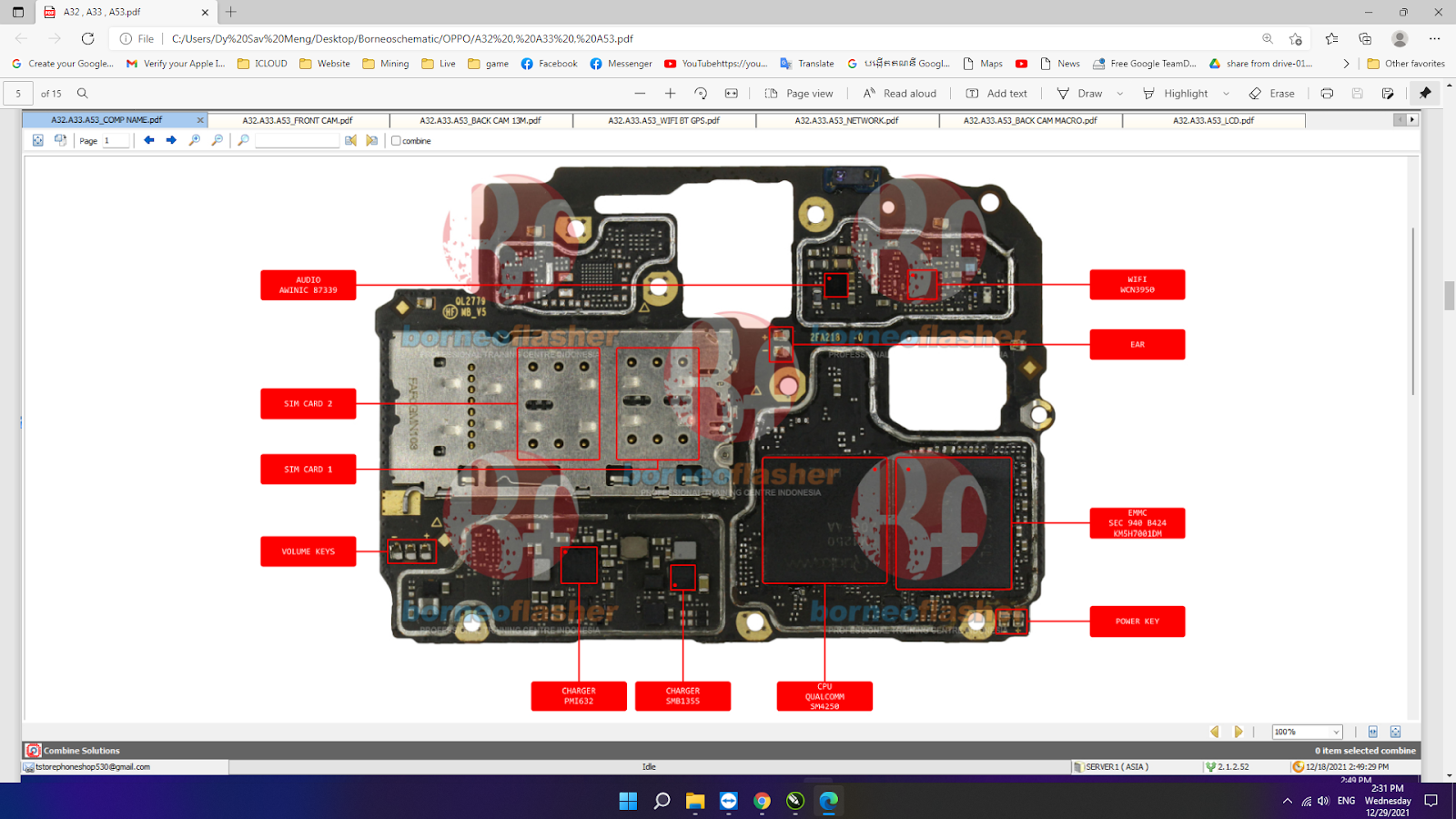
Task: Expand the Highlight tool options arrow
Action: coord(1226,93)
